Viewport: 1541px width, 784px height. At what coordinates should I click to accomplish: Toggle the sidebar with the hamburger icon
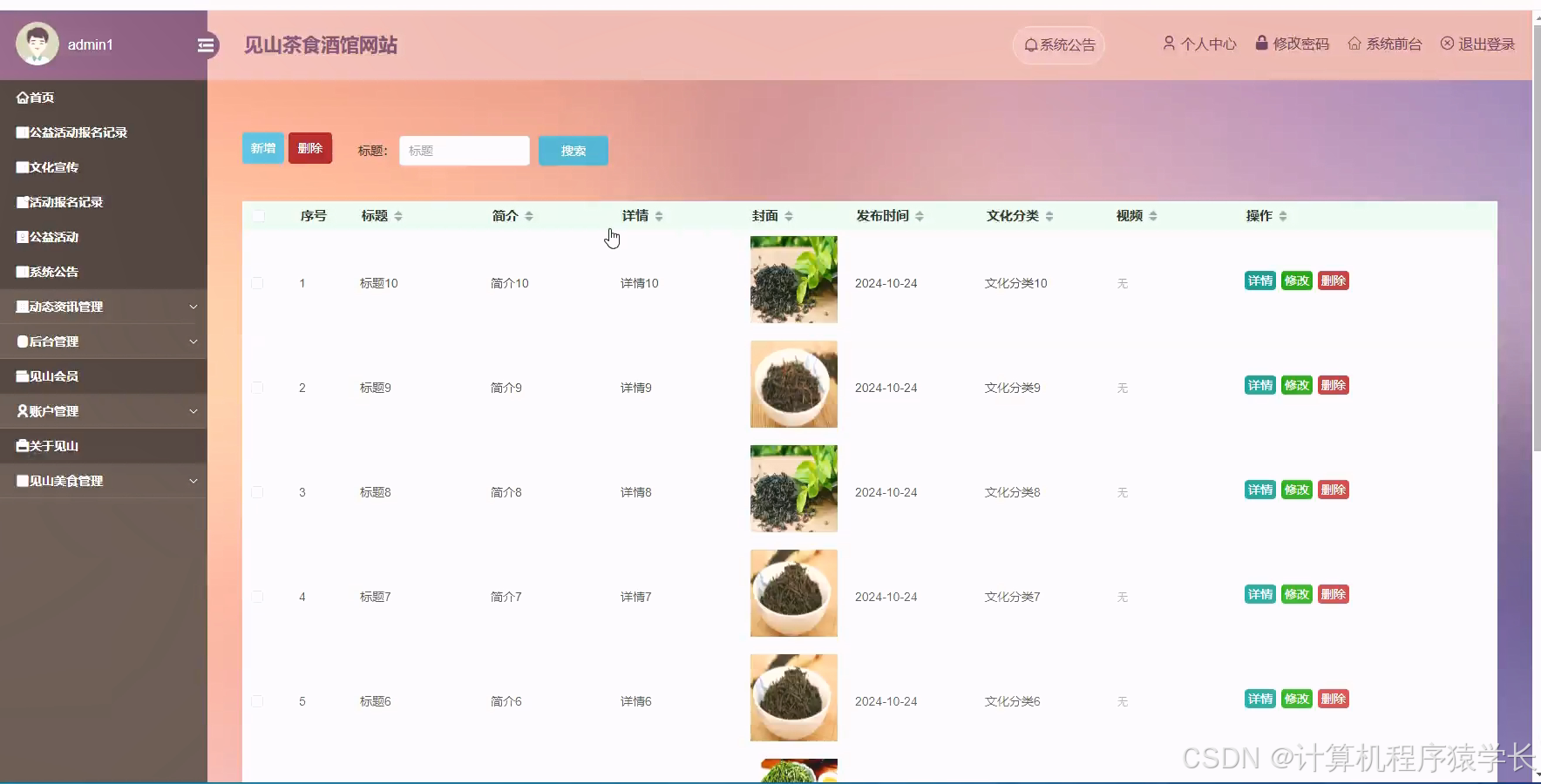207,45
